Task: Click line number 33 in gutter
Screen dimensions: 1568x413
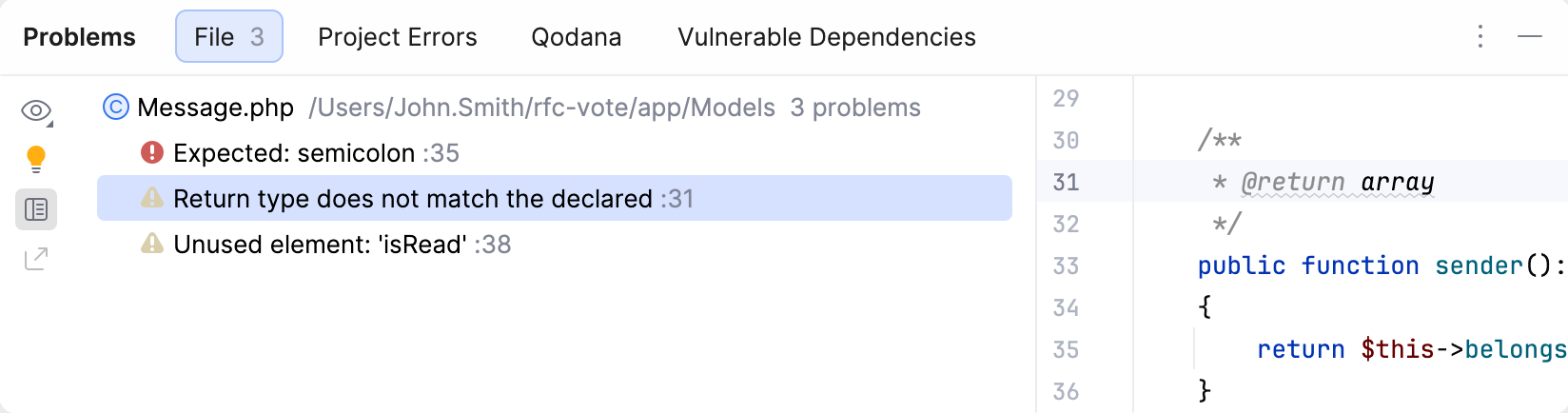Action: (x=1066, y=265)
